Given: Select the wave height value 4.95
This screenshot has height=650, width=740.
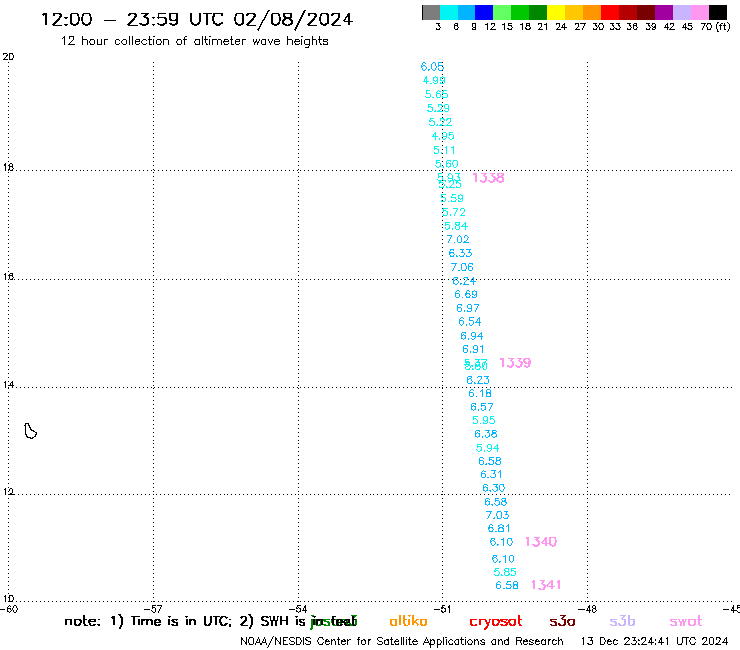Looking at the screenshot, I should tap(443, 136).
